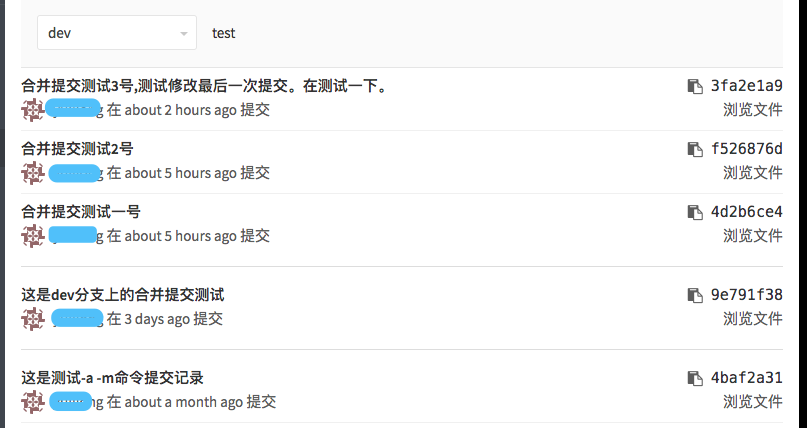807x428 pixels.
Task: Copy commit hash 3fa2e1a9 clipboard icon
Action: 695,87
